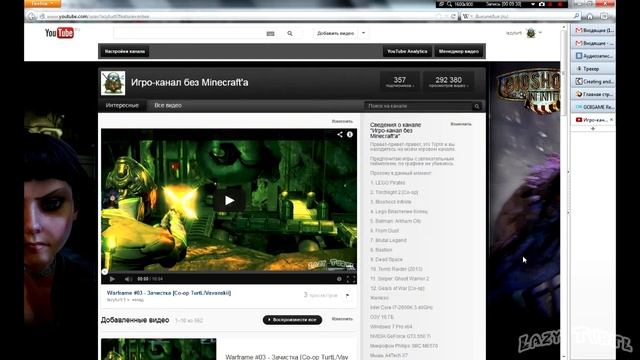This screenshot has height=360, width=640.
Task: Click the youtube.com address bar
Action: (x=237, y=16)
